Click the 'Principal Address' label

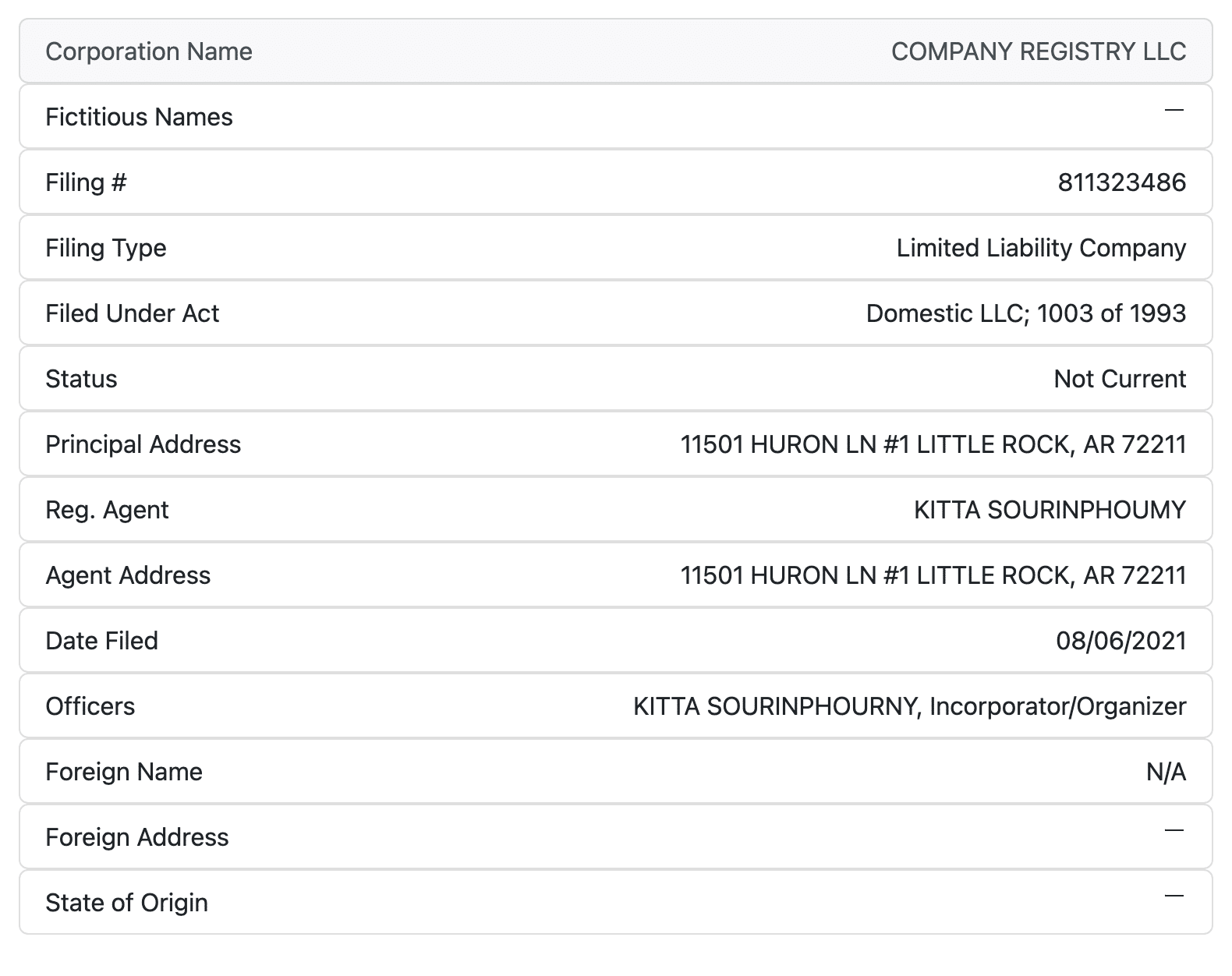pos(143,444)
